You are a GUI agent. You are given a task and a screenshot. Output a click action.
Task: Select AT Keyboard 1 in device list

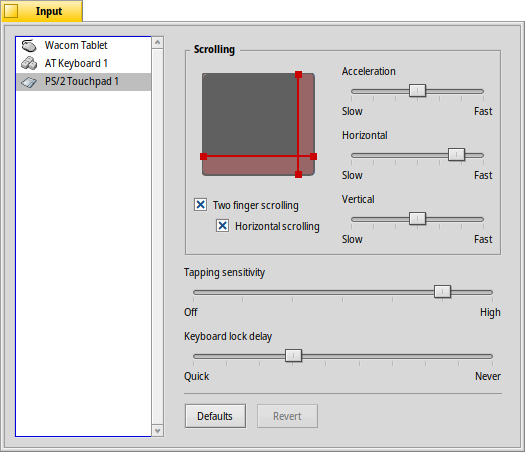[x=83, y=64]
